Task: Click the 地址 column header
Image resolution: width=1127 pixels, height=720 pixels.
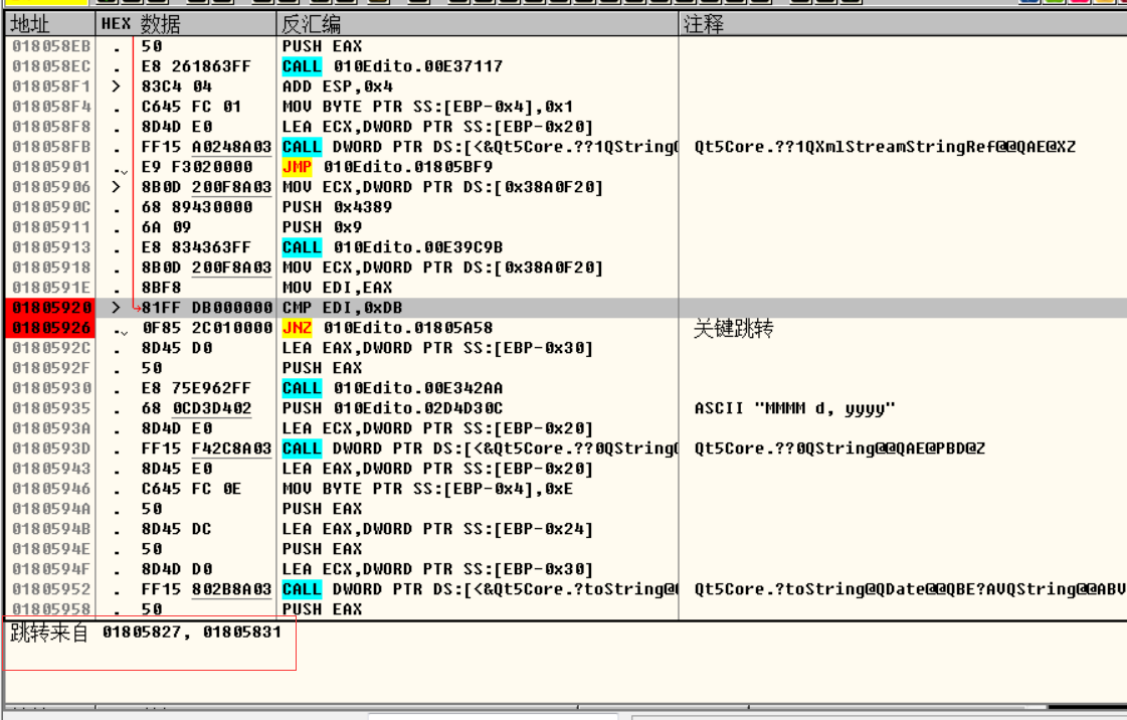Action: click(x=30, y=24)
